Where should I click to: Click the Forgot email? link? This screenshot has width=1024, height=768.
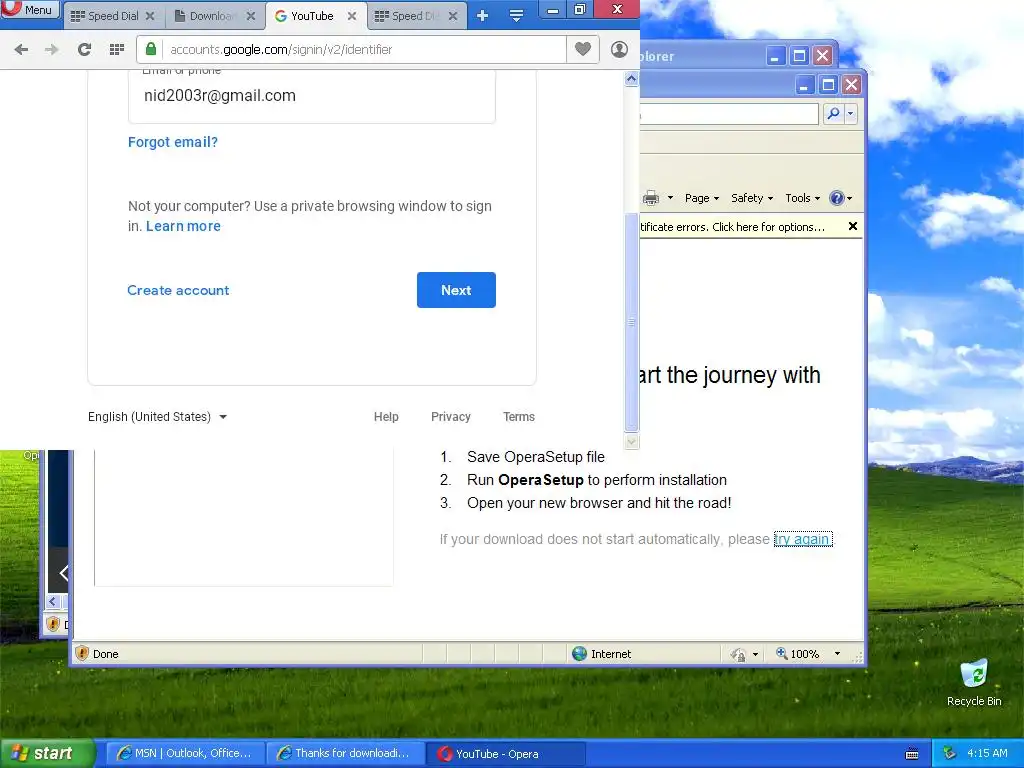(173, 142)
